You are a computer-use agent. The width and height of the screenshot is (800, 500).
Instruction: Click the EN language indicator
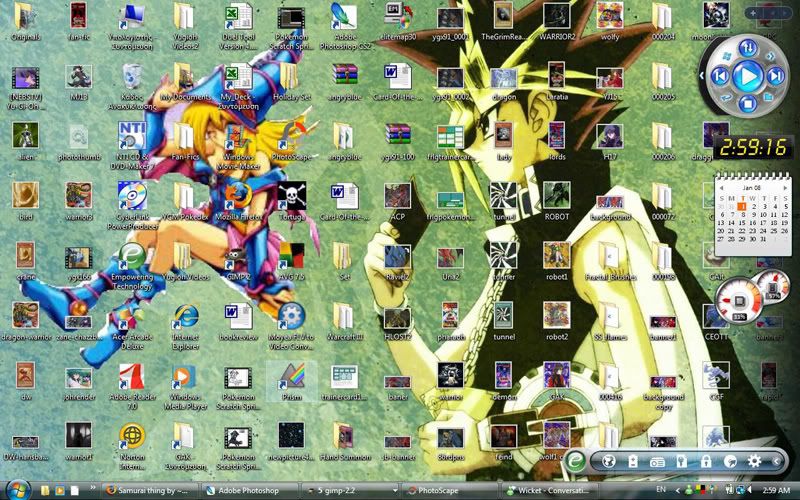[660, 490]
